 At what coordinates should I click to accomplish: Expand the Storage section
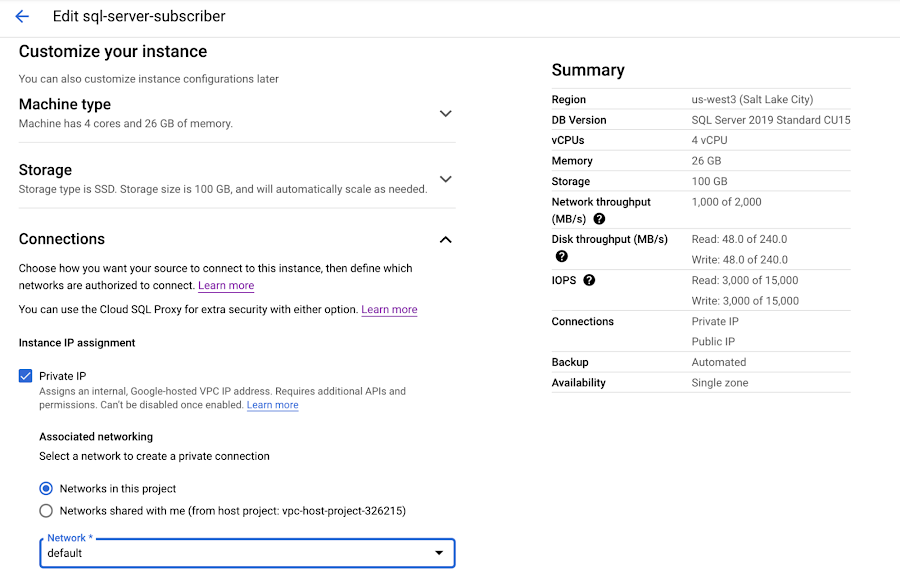(445, 179)
